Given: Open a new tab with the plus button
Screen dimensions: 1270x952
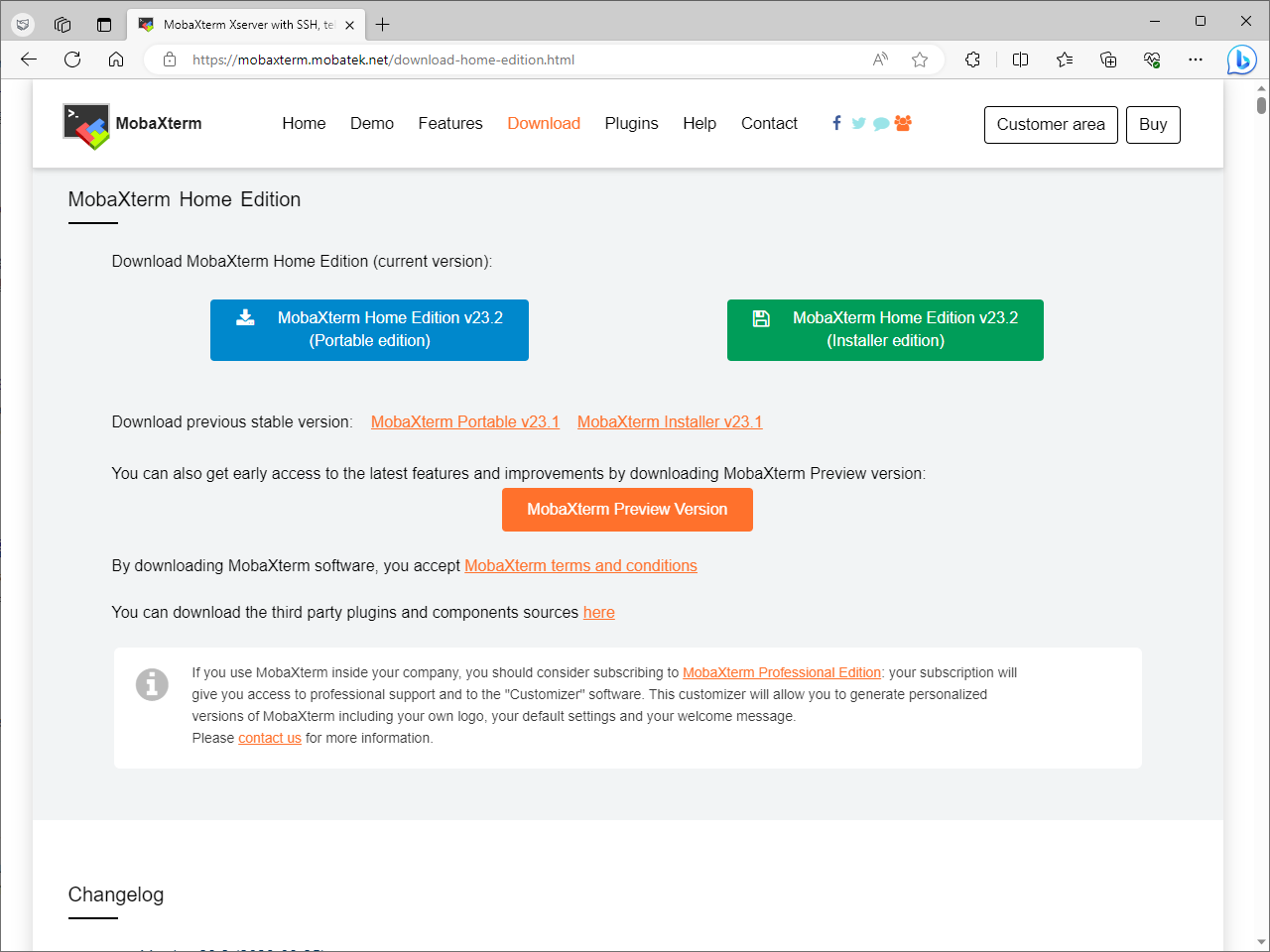Looking at the screenshot, I should [383, 24].
